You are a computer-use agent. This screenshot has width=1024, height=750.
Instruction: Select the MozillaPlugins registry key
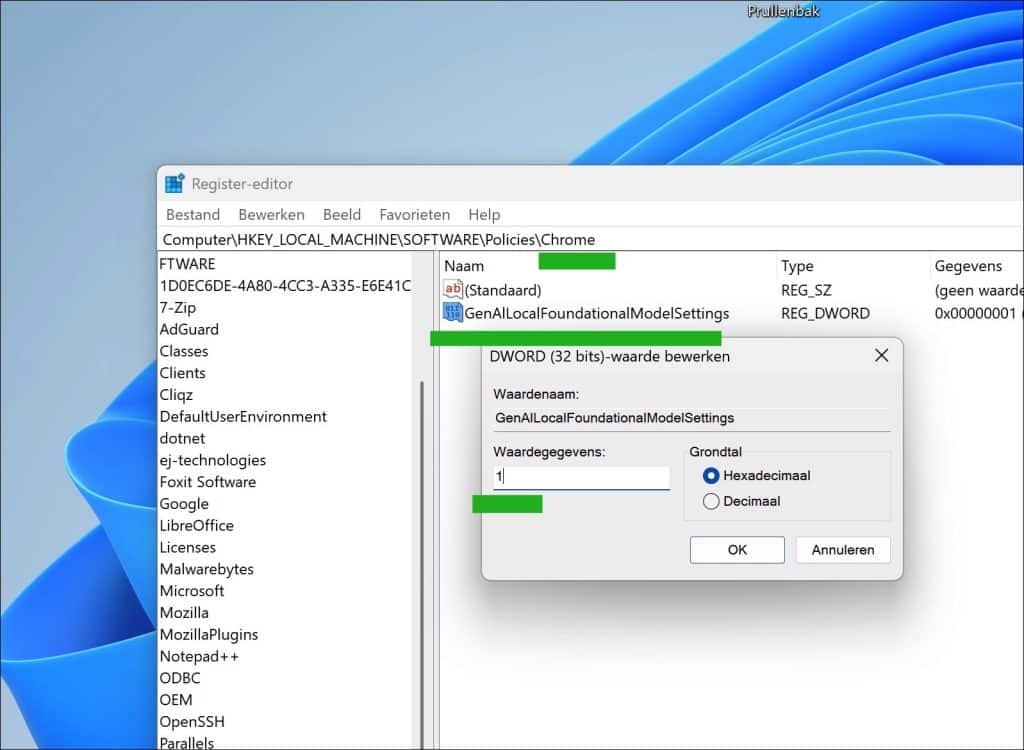click(x=209, y=634)
